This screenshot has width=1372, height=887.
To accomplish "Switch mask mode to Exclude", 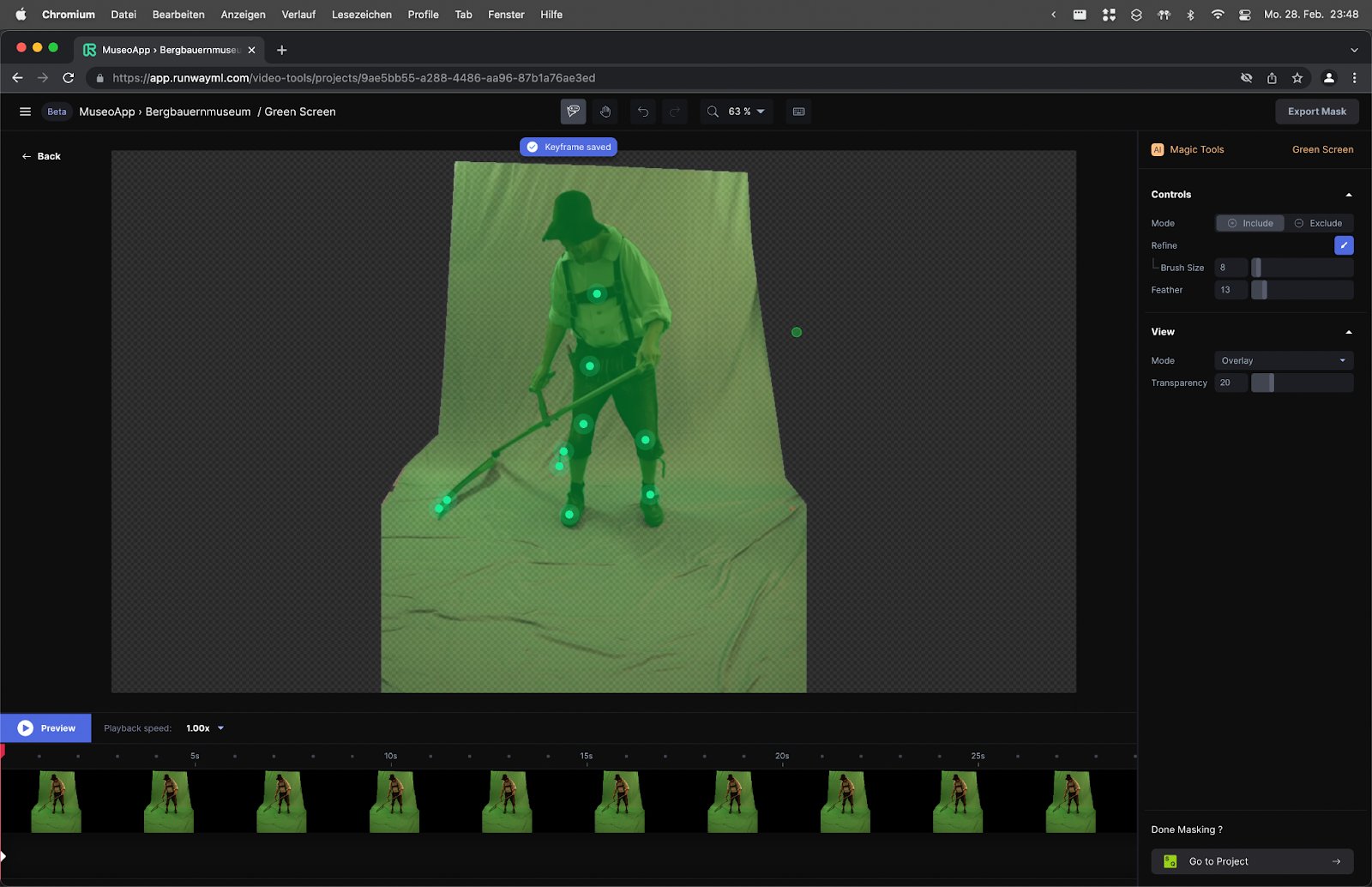I will 1319,223.
